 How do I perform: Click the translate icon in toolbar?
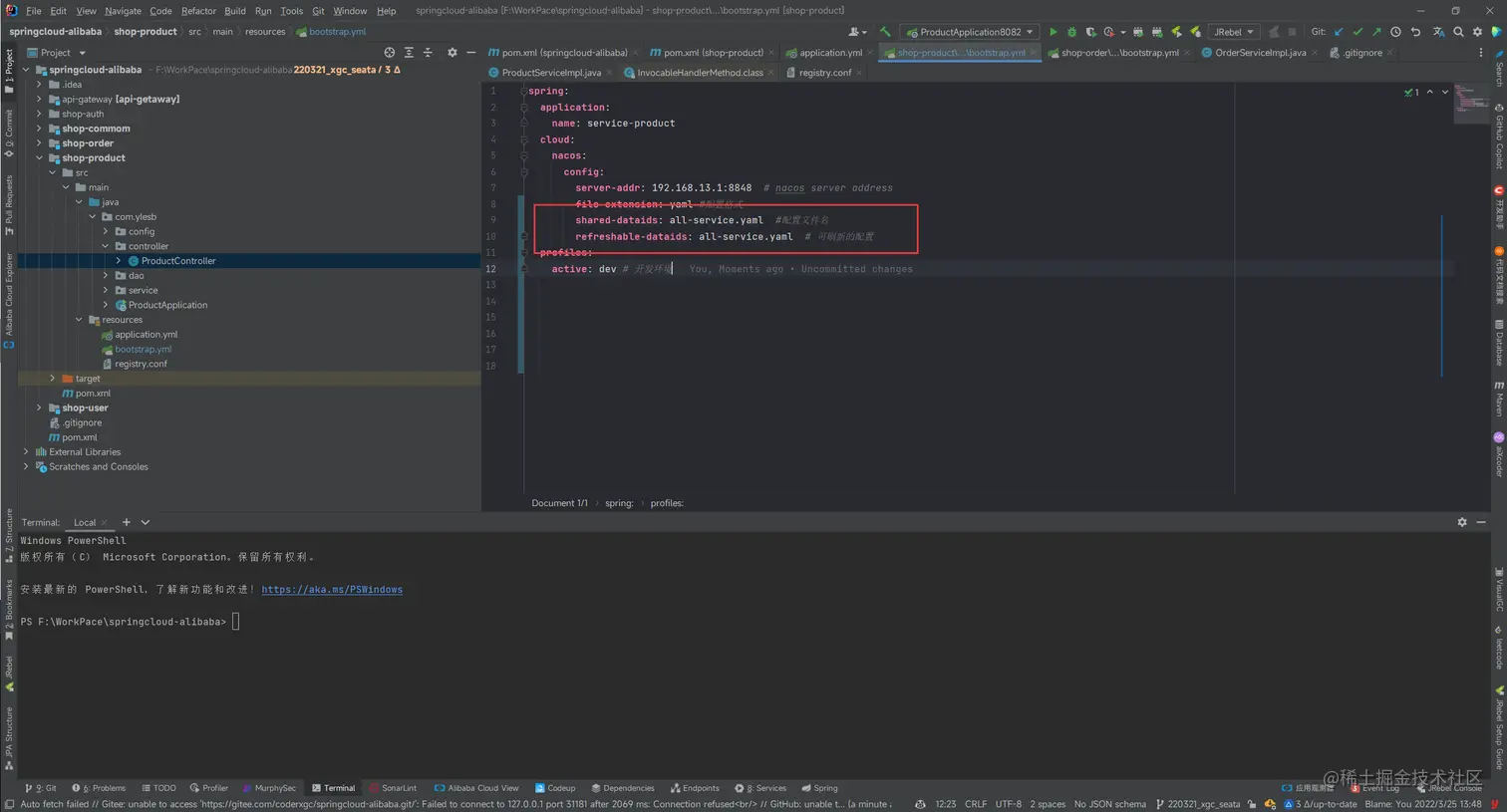[x=1438, y=32]
